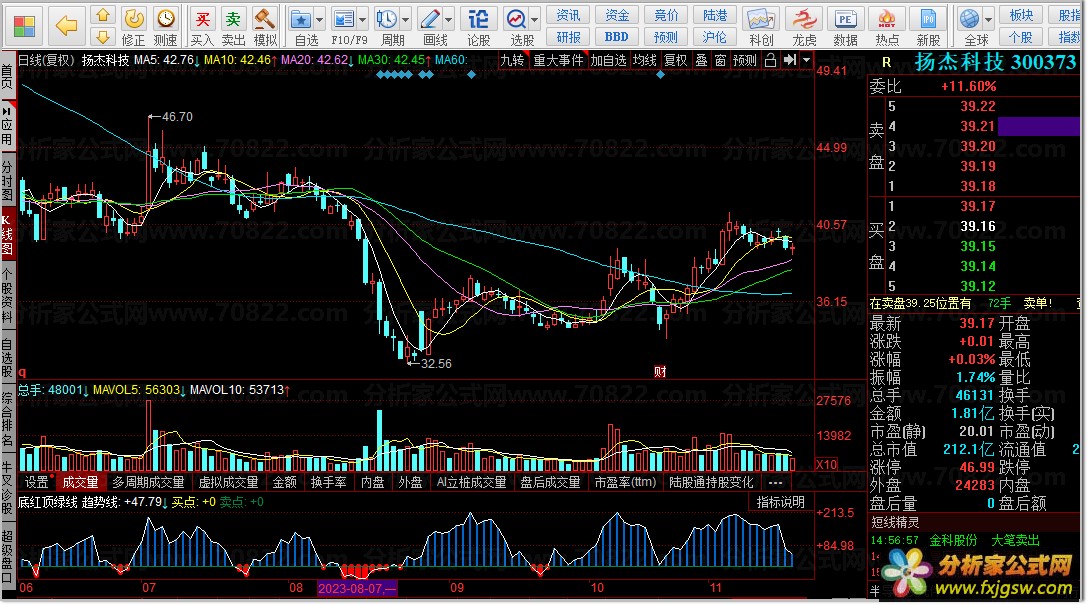Image resolution: width=1089 pixels, height=605 pixels.
Task: Select the 多周期成交量 tab
Action: pos(148,482)
